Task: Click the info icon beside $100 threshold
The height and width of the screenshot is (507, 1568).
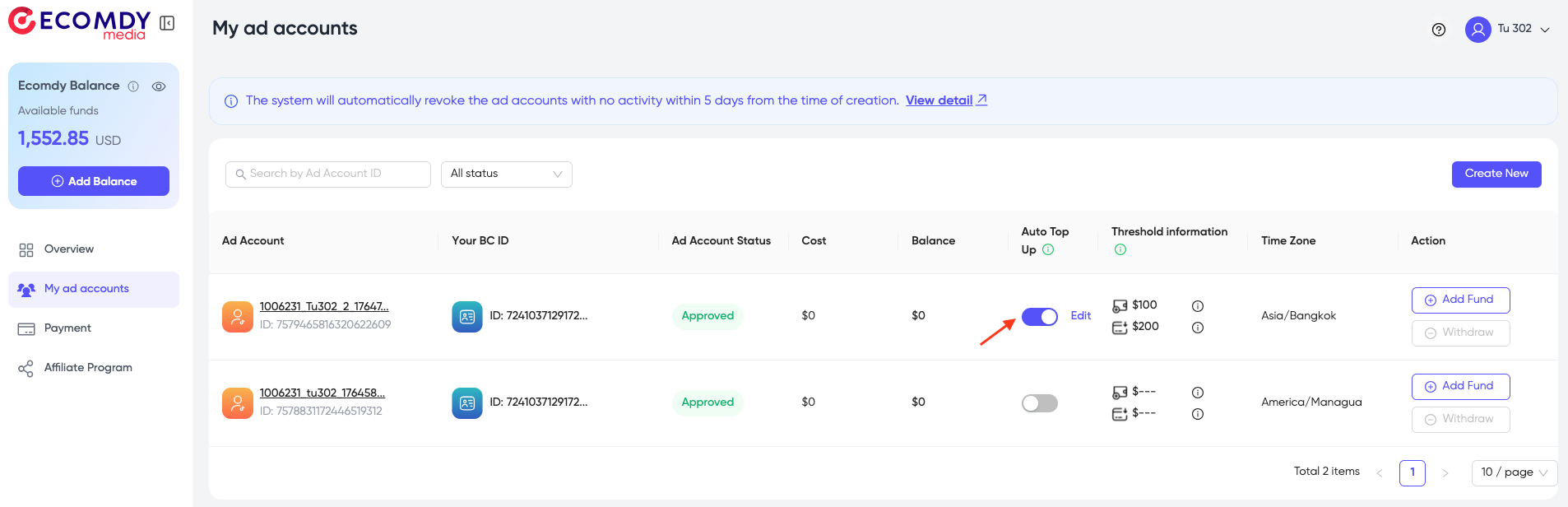Action: click(x=1198, y=306)
